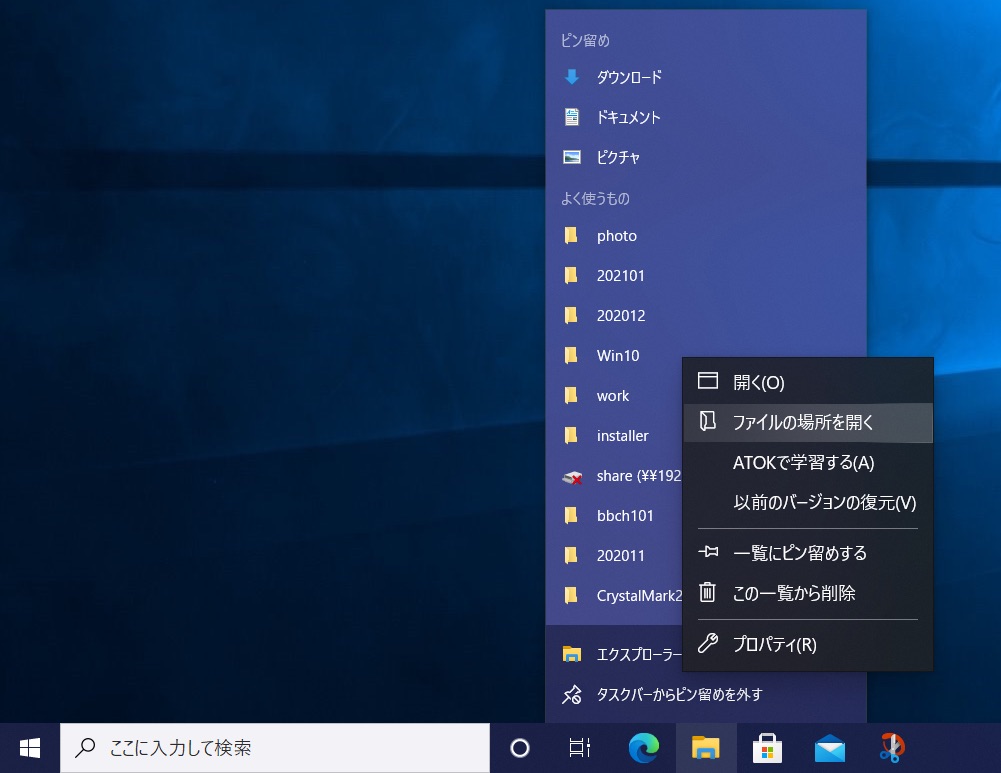Viewport: 1001px width, 773px height.
Task: Click the picture icon beside ピクチャ
Action: pyautogui.click(x=571, y=157)
